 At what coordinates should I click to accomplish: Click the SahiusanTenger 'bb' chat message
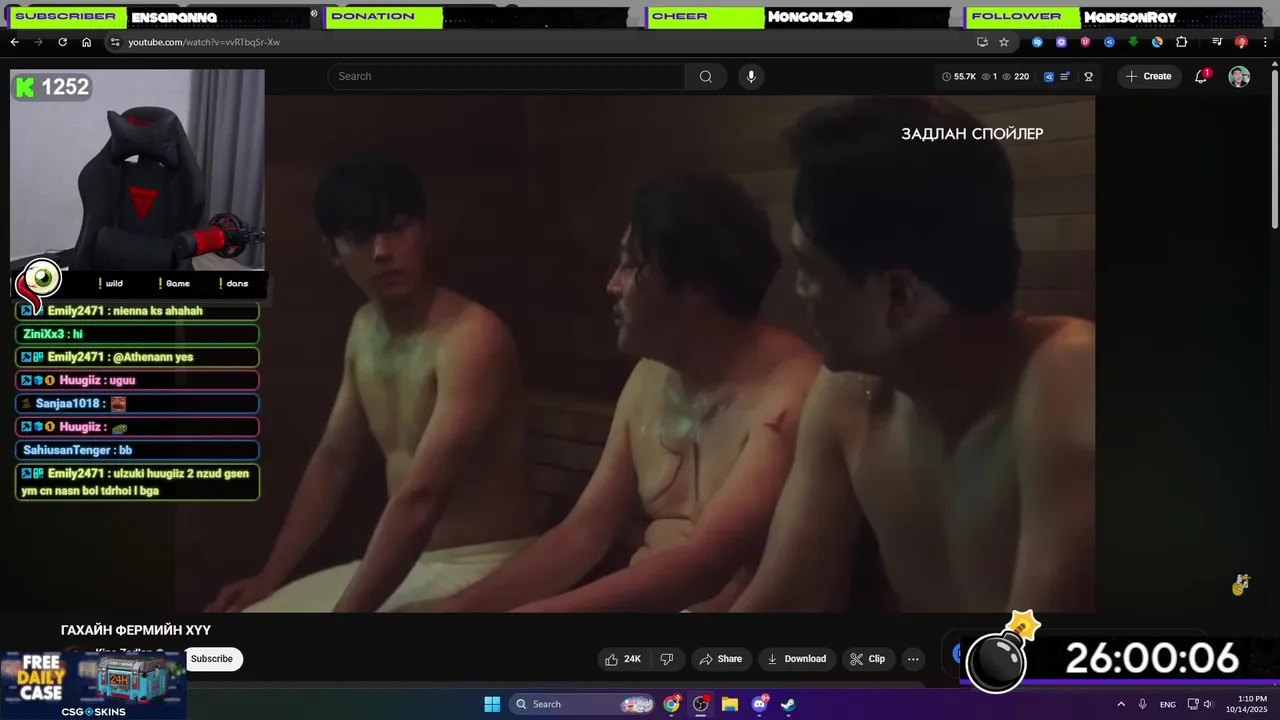[137, 450]
